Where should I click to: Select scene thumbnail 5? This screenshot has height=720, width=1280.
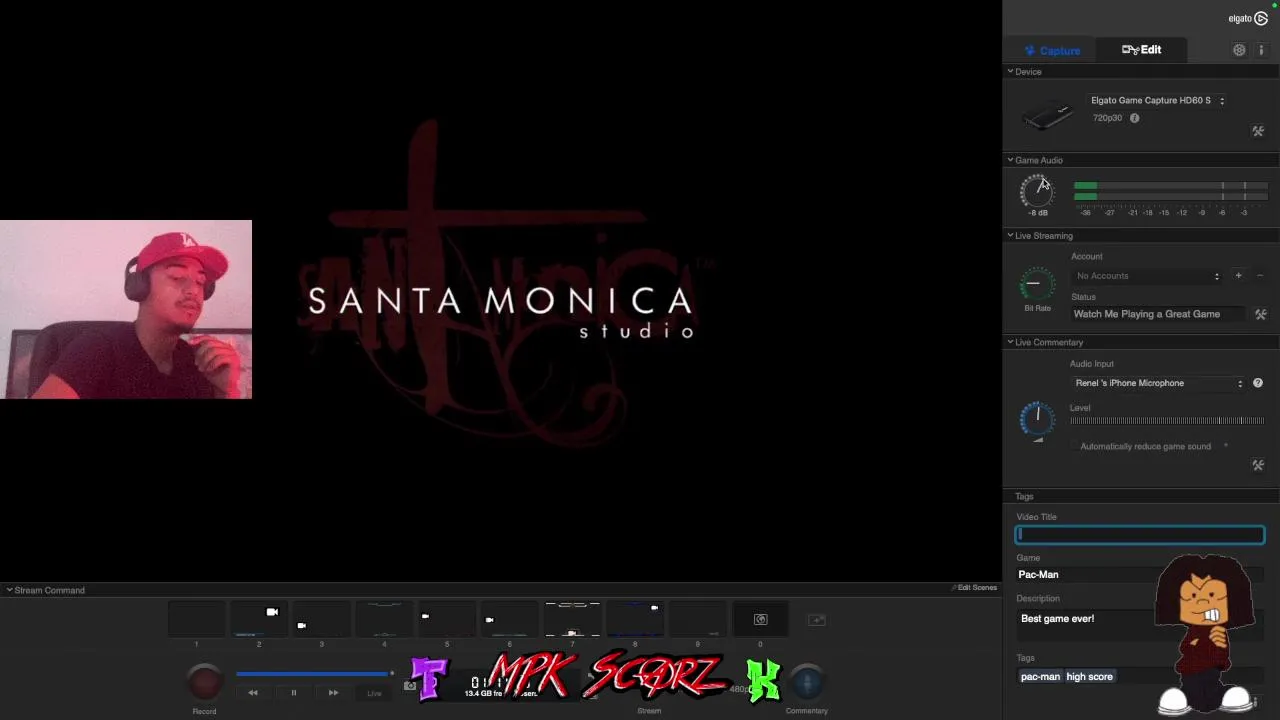coord(447,619)
